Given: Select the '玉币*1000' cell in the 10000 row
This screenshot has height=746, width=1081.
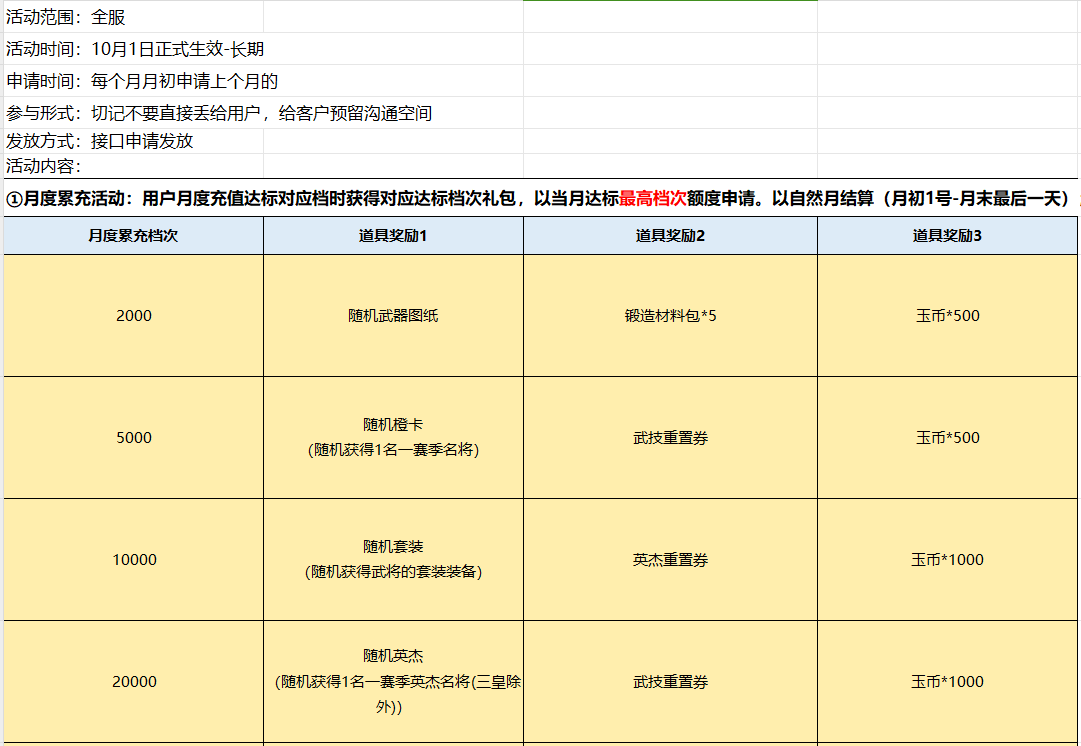Looking at the screenshot, I should [948, 560].
